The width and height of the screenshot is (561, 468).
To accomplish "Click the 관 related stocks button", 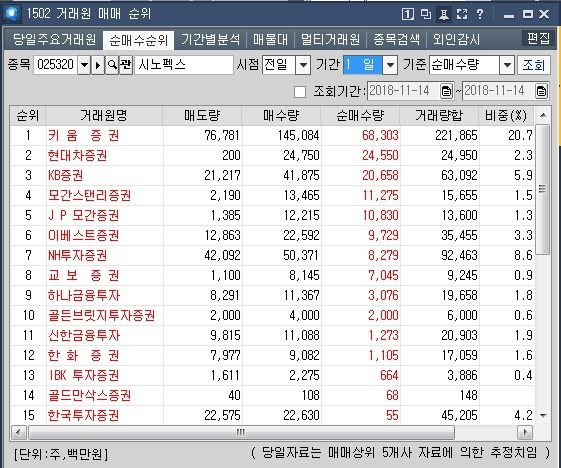I will 126,65.
